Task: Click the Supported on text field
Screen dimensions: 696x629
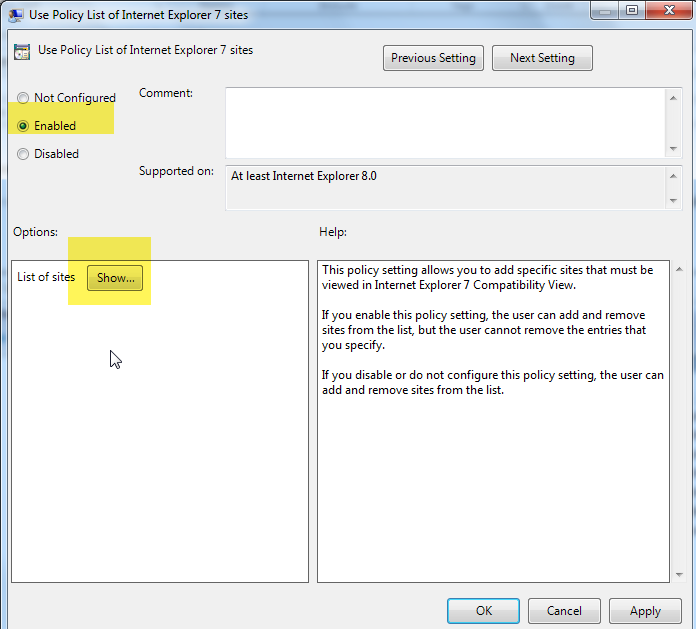Action: click(445, 188)
